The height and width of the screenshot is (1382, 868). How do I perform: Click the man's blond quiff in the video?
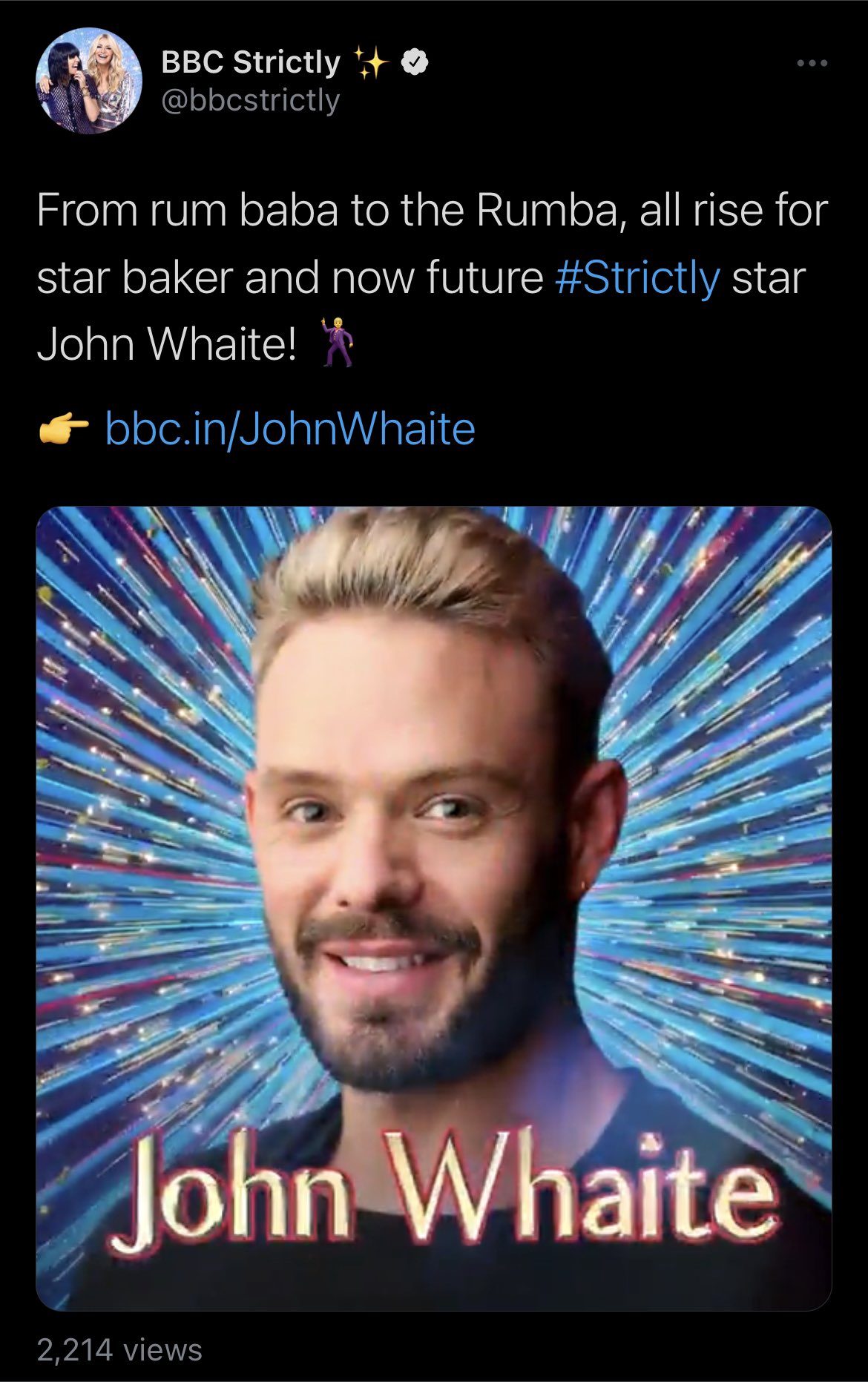430,579
